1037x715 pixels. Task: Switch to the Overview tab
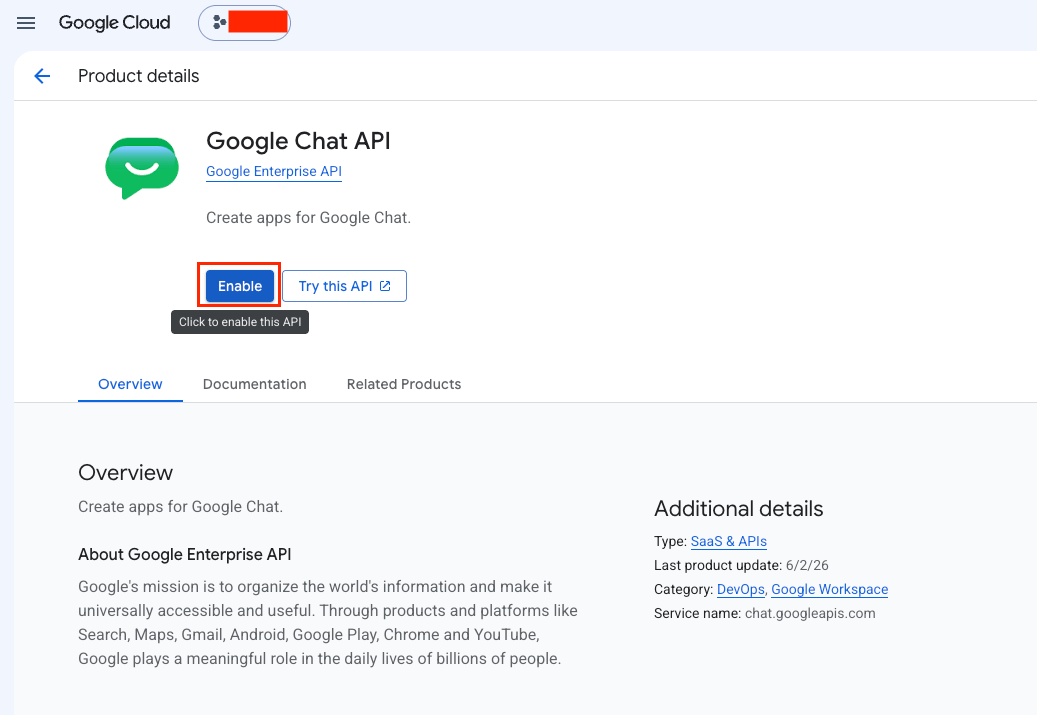click(130, 384)
